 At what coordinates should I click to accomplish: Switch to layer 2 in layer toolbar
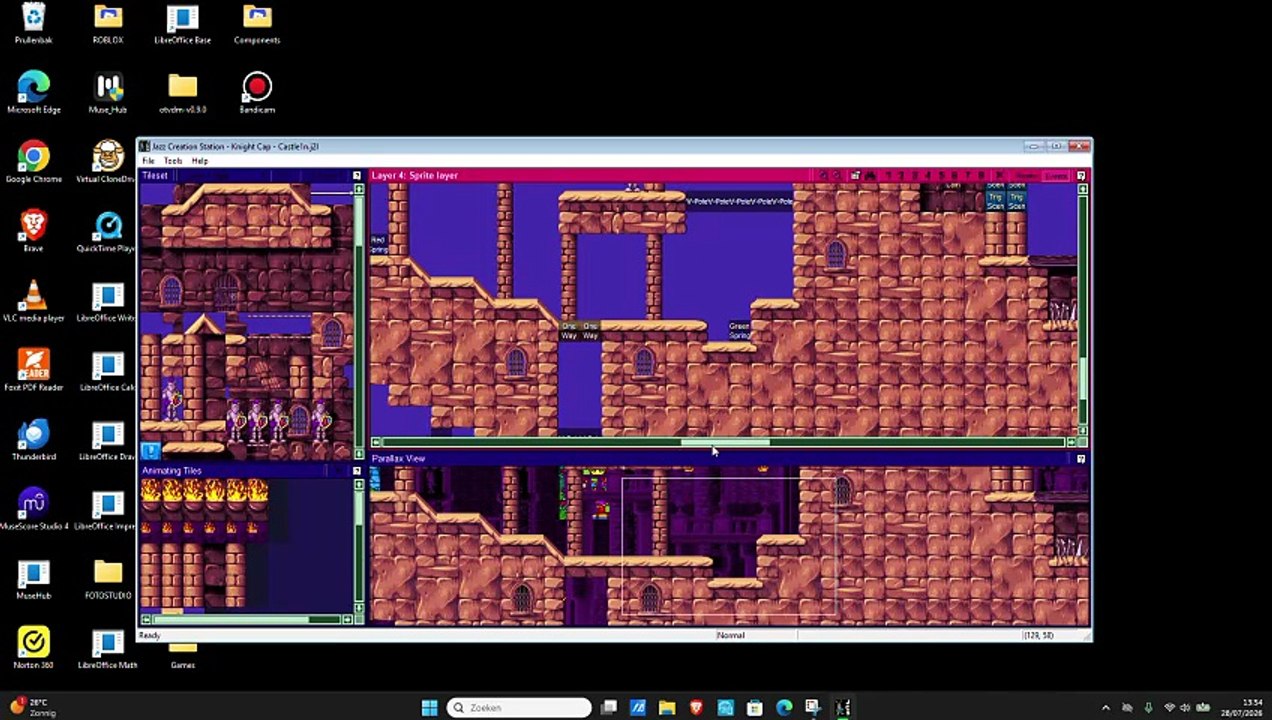point(901,175)
